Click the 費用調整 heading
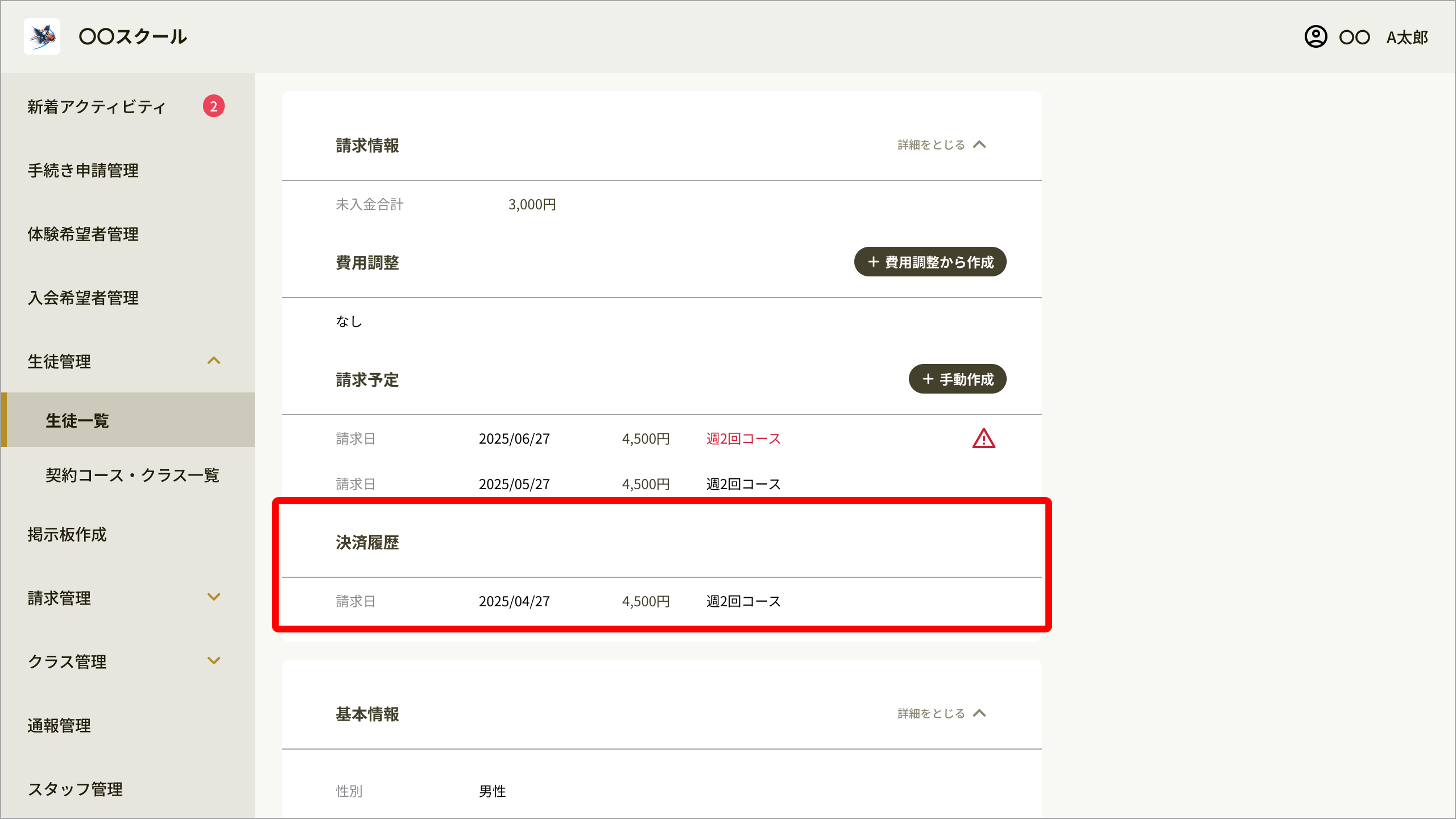 367,263
